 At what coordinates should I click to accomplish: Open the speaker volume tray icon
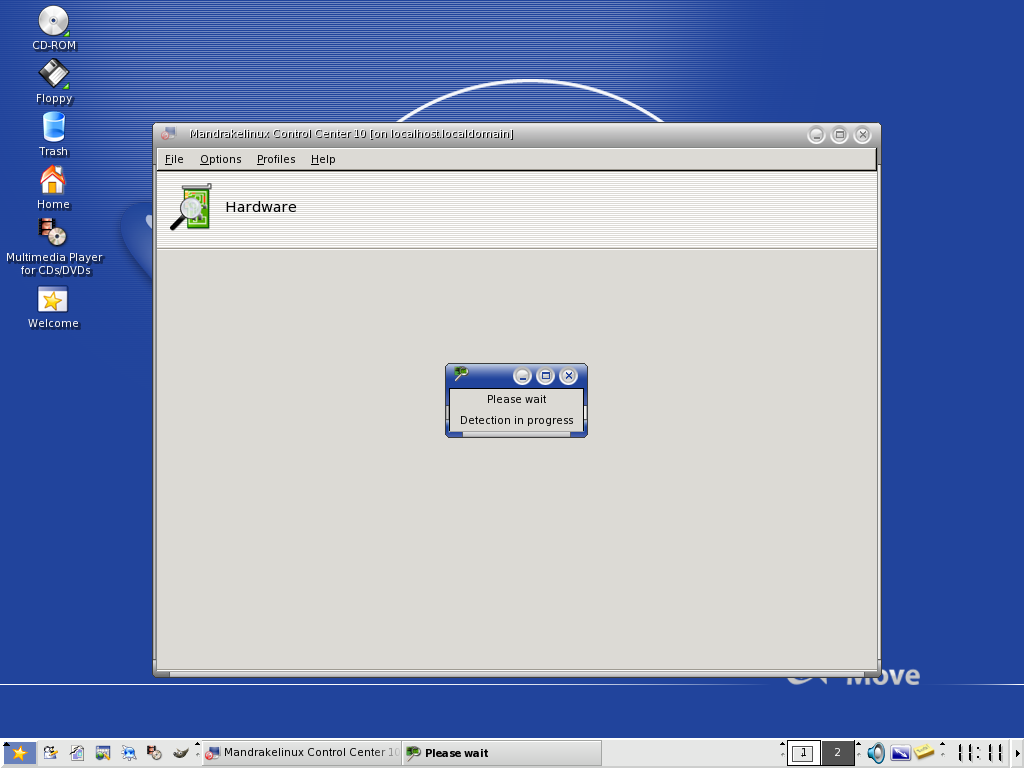876,753
